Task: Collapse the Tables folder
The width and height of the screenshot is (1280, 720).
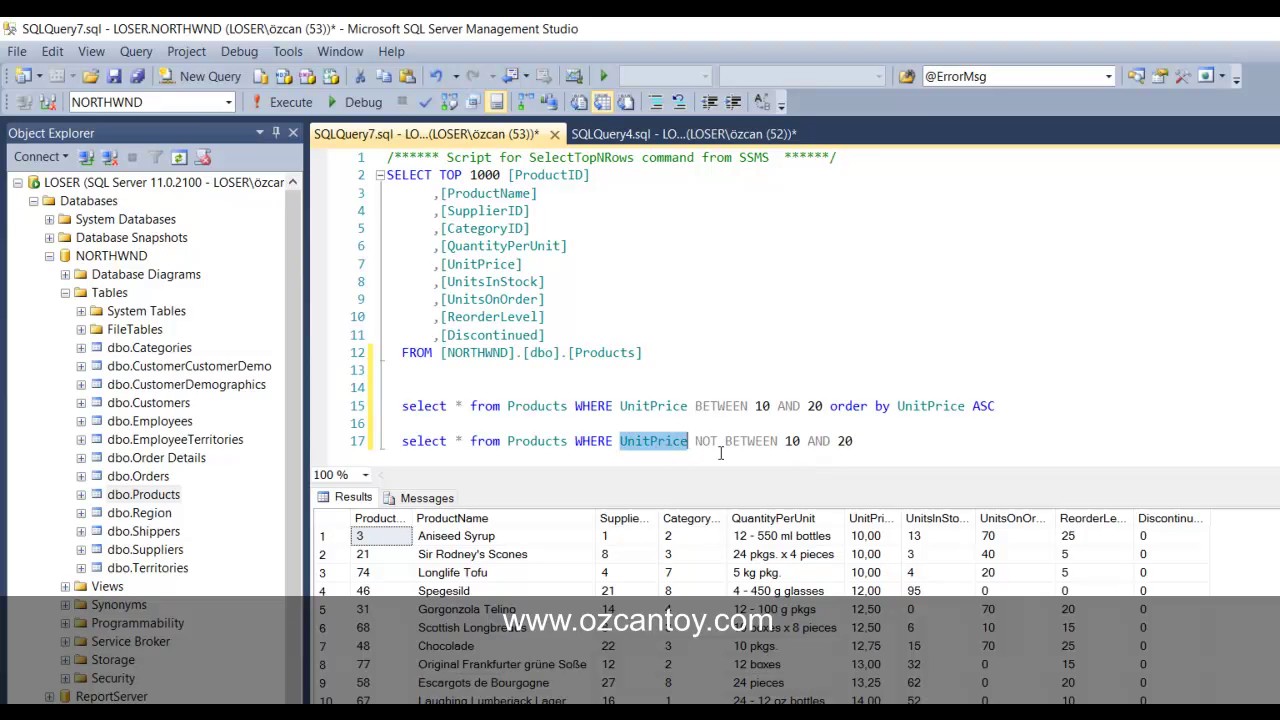Action: [66, 293]
